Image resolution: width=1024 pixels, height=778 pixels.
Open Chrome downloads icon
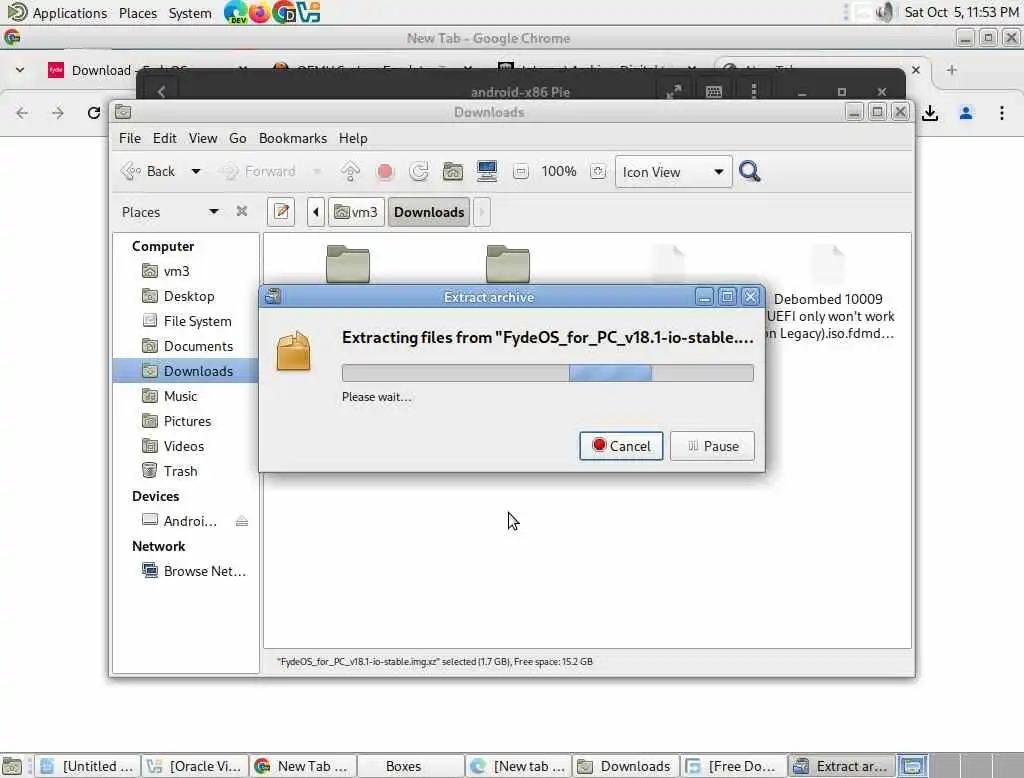click(930, 113)
